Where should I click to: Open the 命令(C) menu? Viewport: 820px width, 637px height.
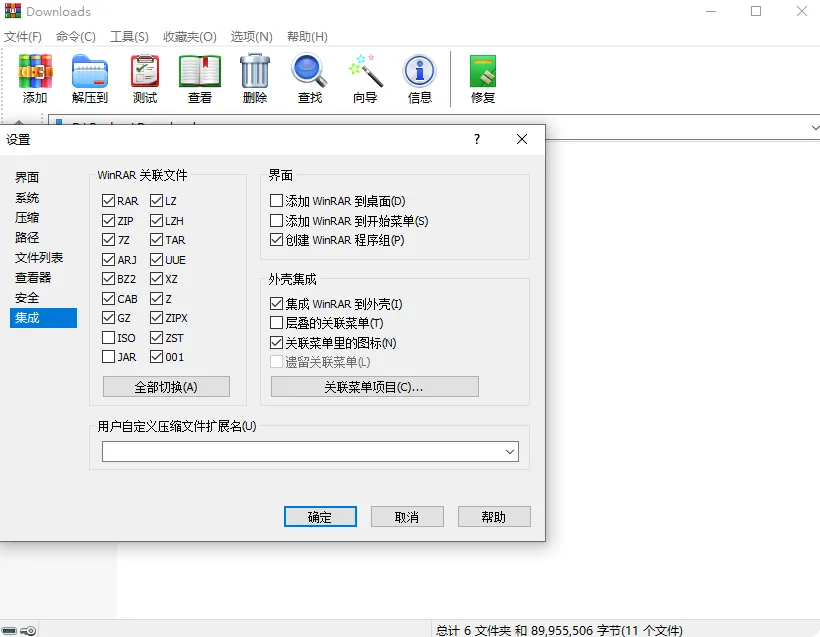click(76, 37)
